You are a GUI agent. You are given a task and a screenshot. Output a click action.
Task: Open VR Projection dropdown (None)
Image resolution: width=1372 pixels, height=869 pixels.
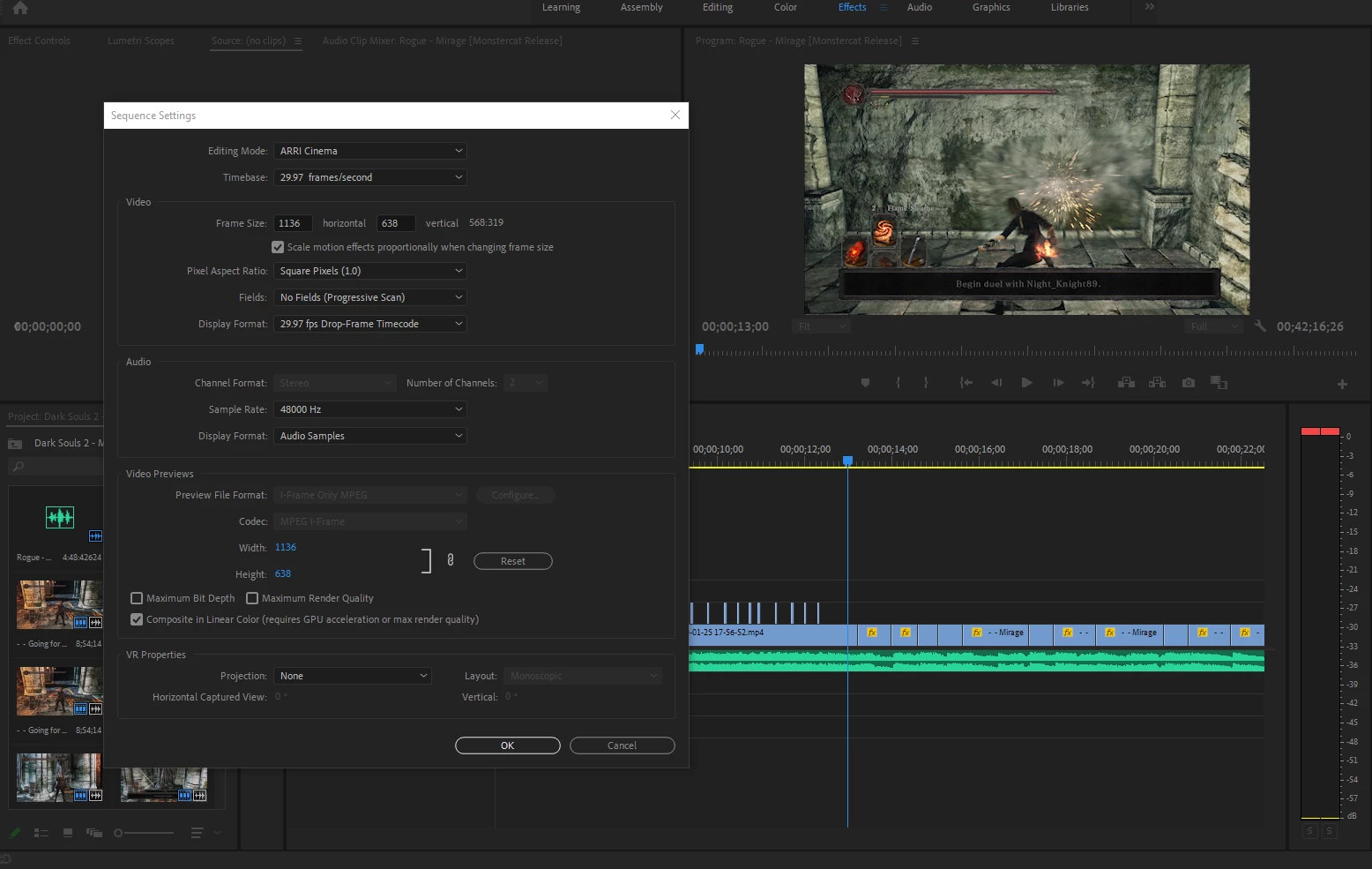[x=353, y=676]
